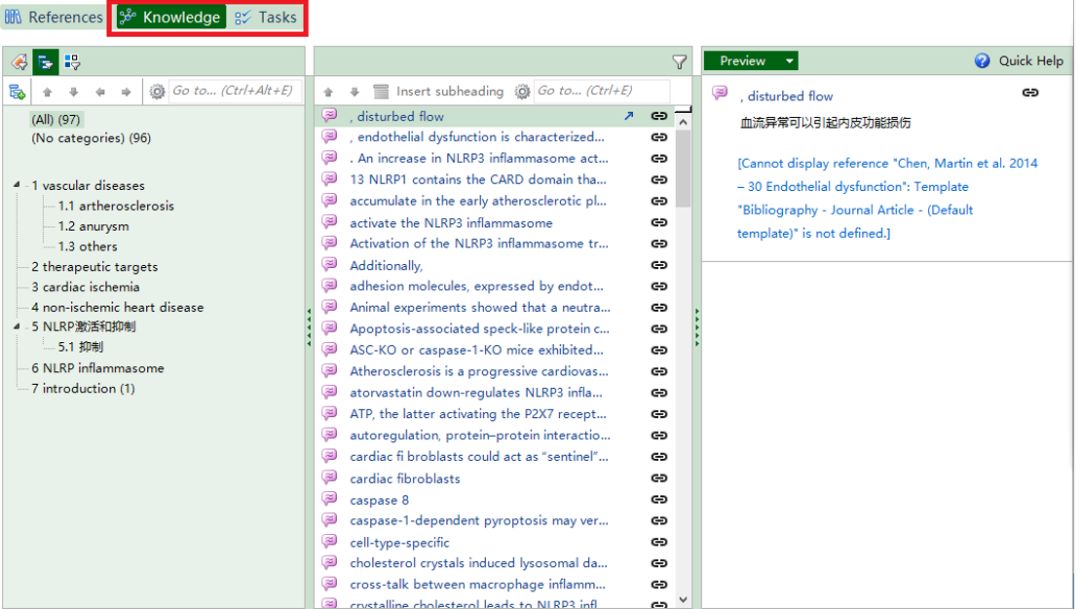Open the Knowledge tab
This screenshot has height=609, width=1080.
(x=170, y=17)
